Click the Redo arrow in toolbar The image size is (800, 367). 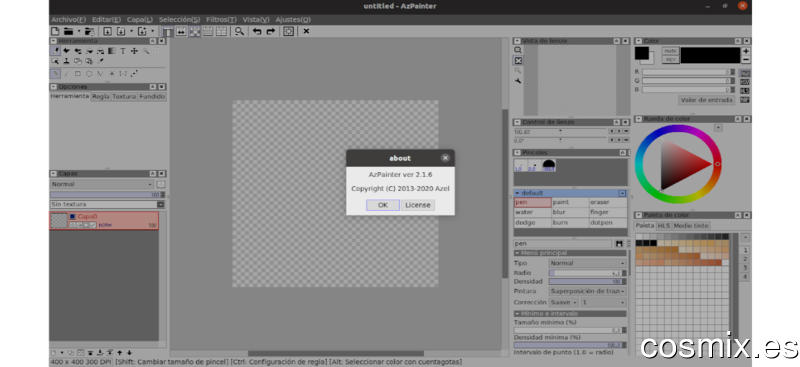click(x=270, y=31)
